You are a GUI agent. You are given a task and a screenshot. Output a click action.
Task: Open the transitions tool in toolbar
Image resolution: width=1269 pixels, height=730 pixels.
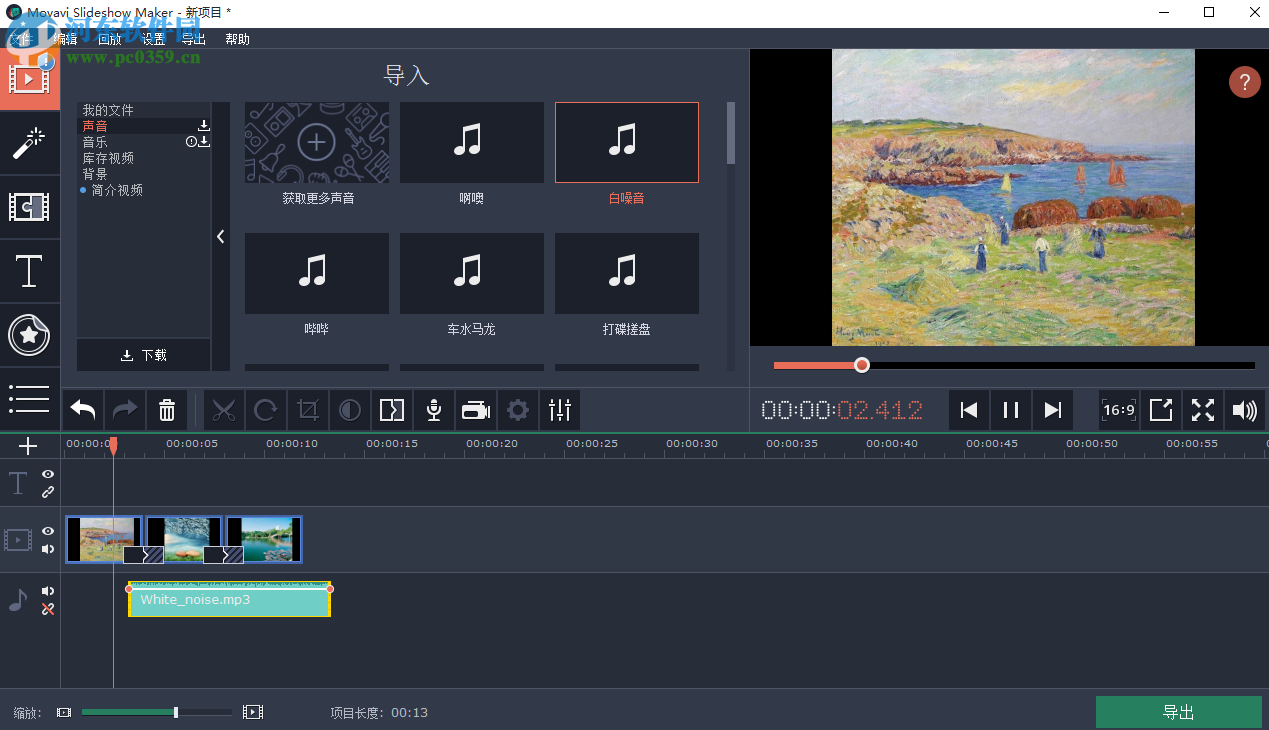click(391, 409)
